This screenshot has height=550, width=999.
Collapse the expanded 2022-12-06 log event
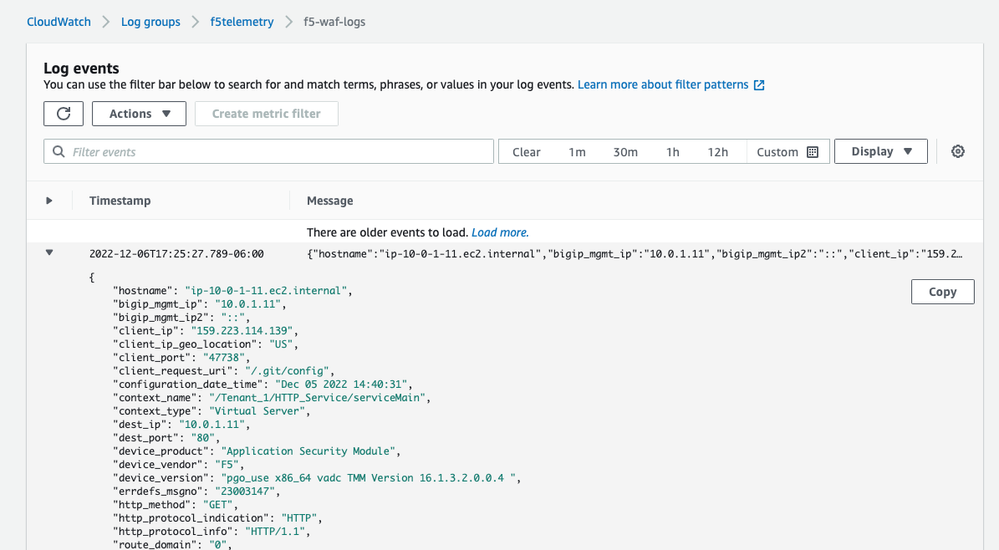[x=48, y=253]
